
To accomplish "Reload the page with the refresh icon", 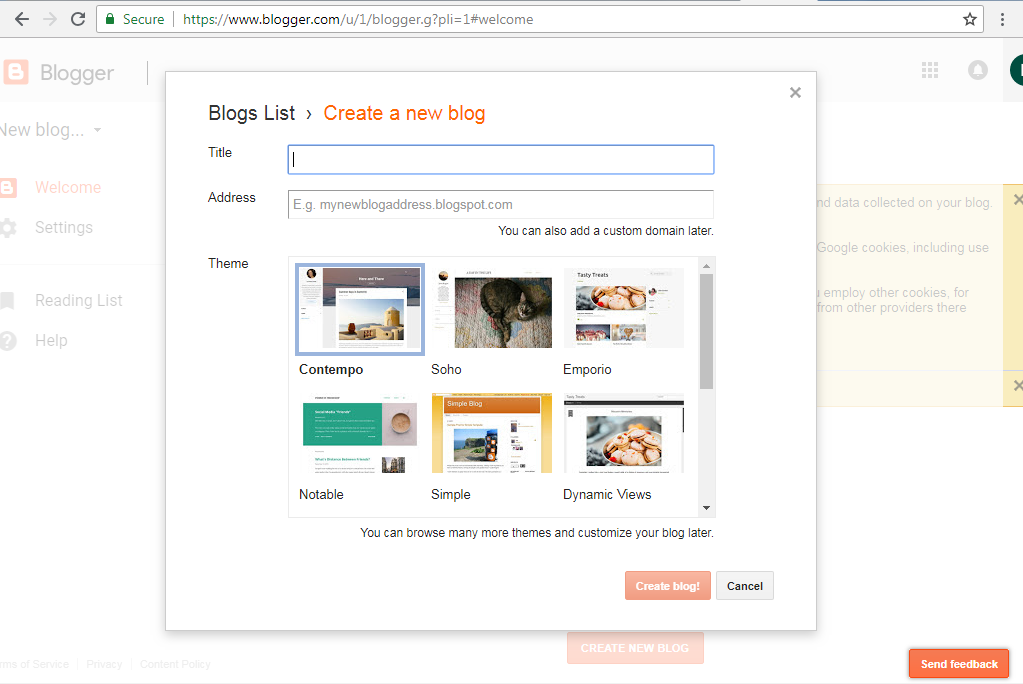I will pos(77,18).
